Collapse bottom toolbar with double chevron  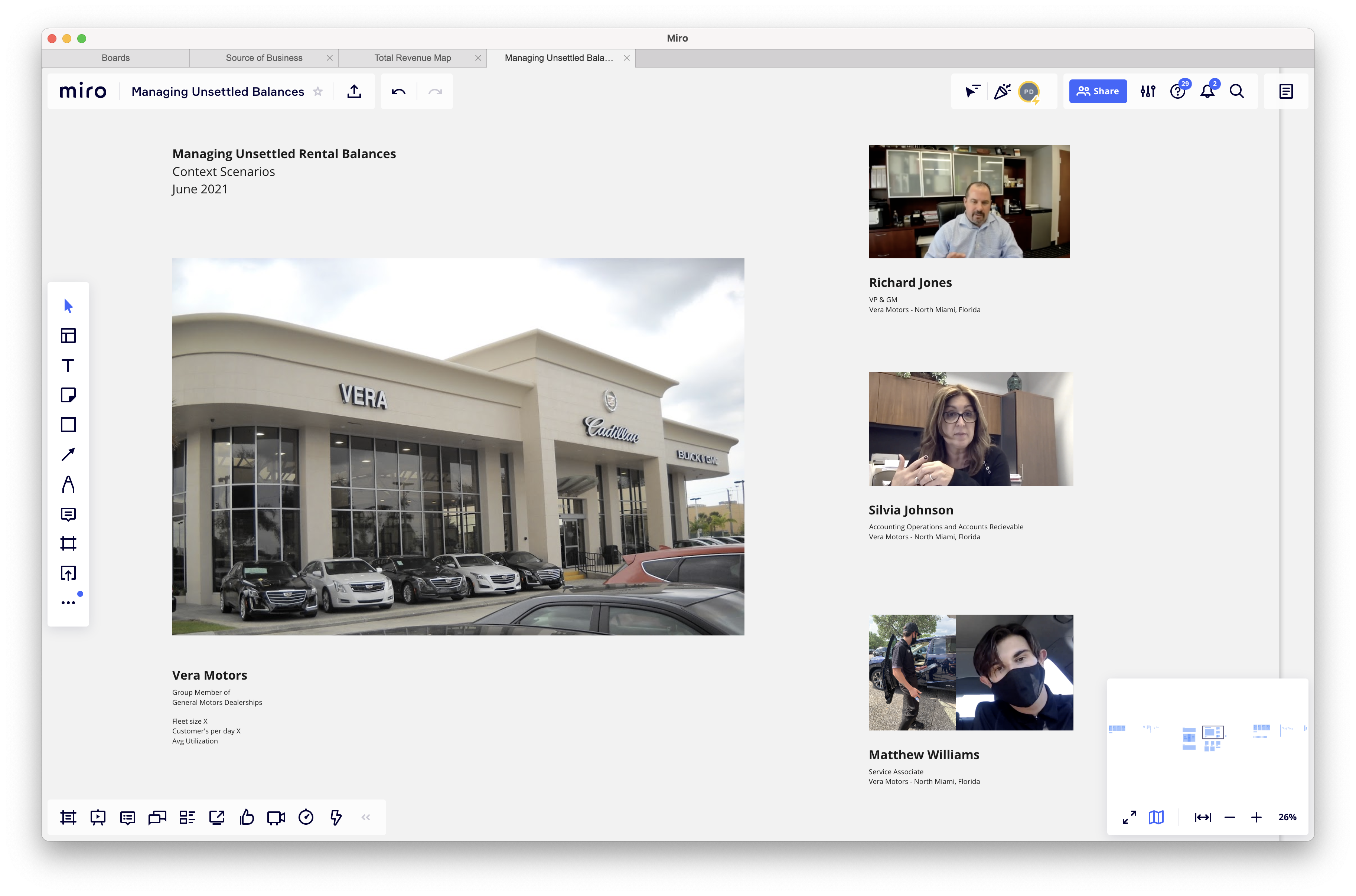coord(366,817)
